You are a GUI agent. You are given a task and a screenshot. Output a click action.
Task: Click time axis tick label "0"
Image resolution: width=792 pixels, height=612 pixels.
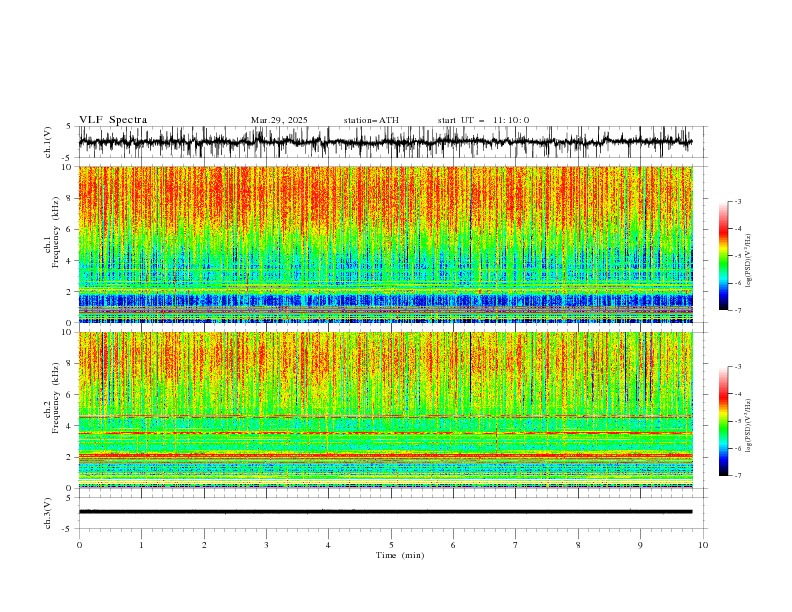[x=79, y=545]
